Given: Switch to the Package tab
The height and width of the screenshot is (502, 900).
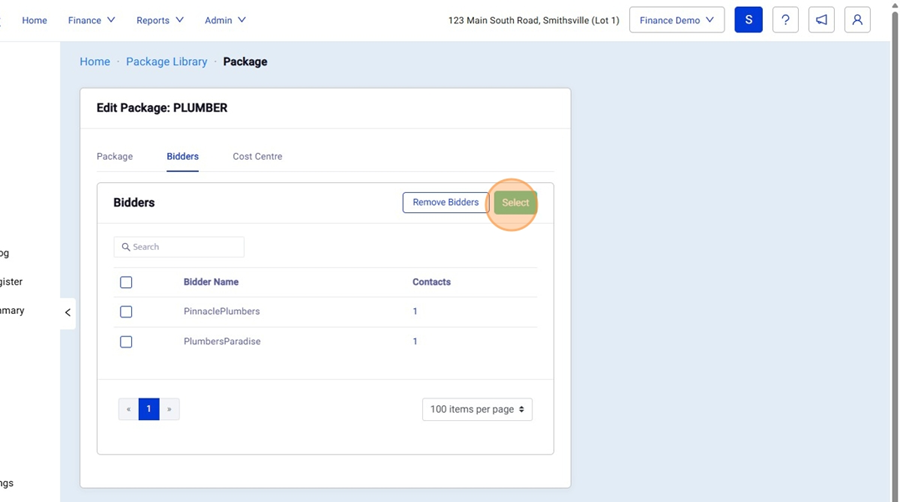Looking at the screenshot, I should point(115,157).
